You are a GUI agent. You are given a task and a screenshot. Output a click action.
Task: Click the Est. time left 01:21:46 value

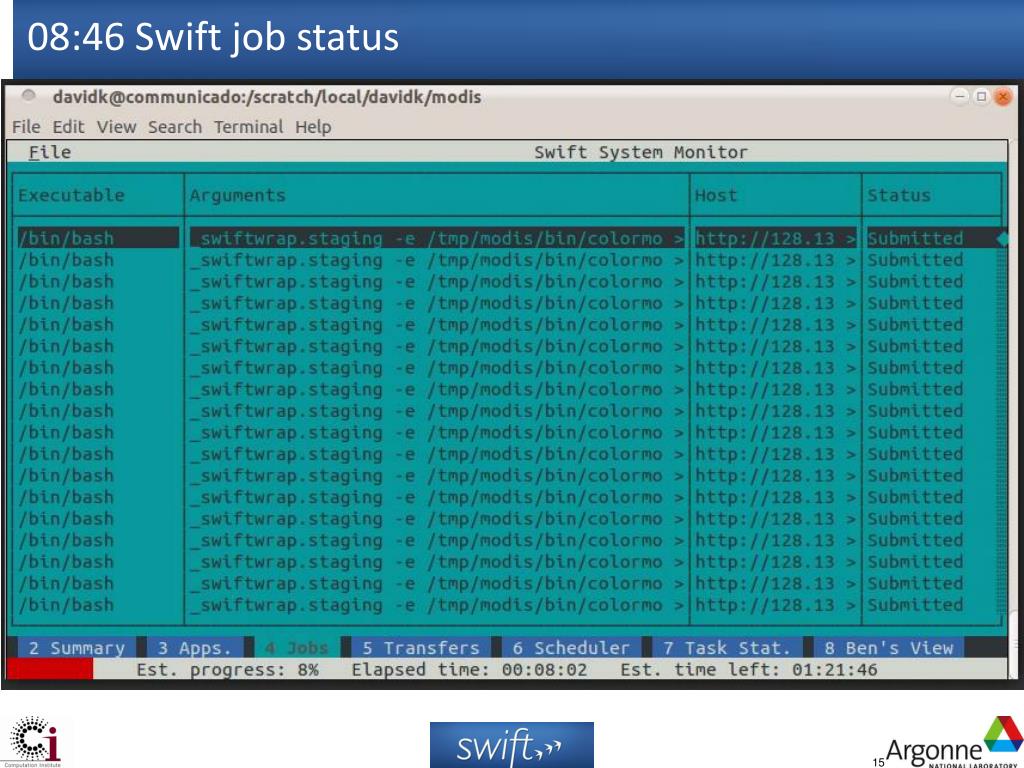(835, 669)
